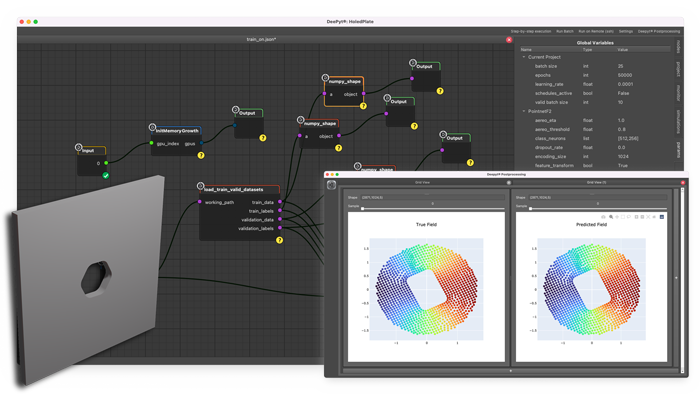Image resolution: width=700 pixels, height=394 pixels.
Task: Close the Grid View (1) panel
Action: coord(682,182)
